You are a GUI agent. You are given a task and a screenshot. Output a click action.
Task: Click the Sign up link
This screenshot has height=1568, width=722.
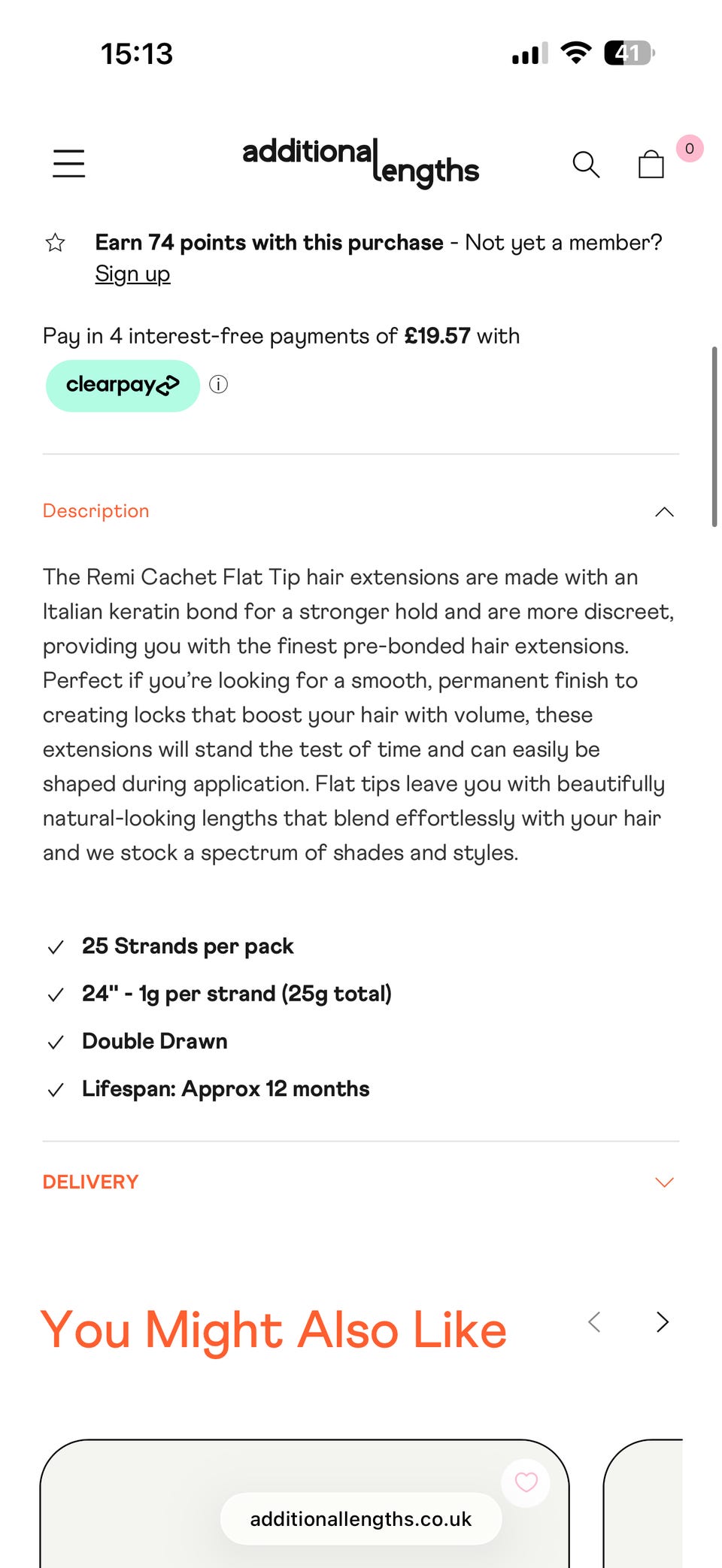(x=132, y=274)
